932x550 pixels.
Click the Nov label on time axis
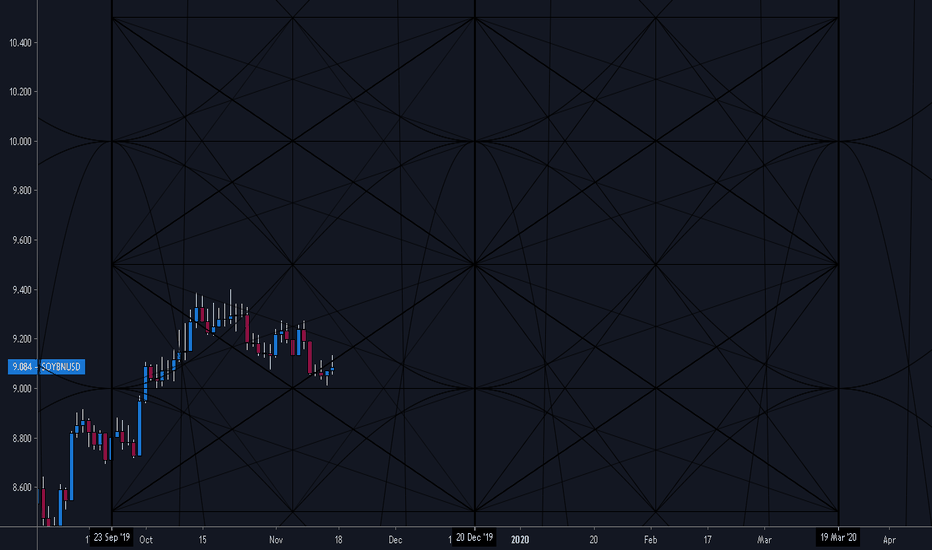pyautogui.click(x=276, y=540)
